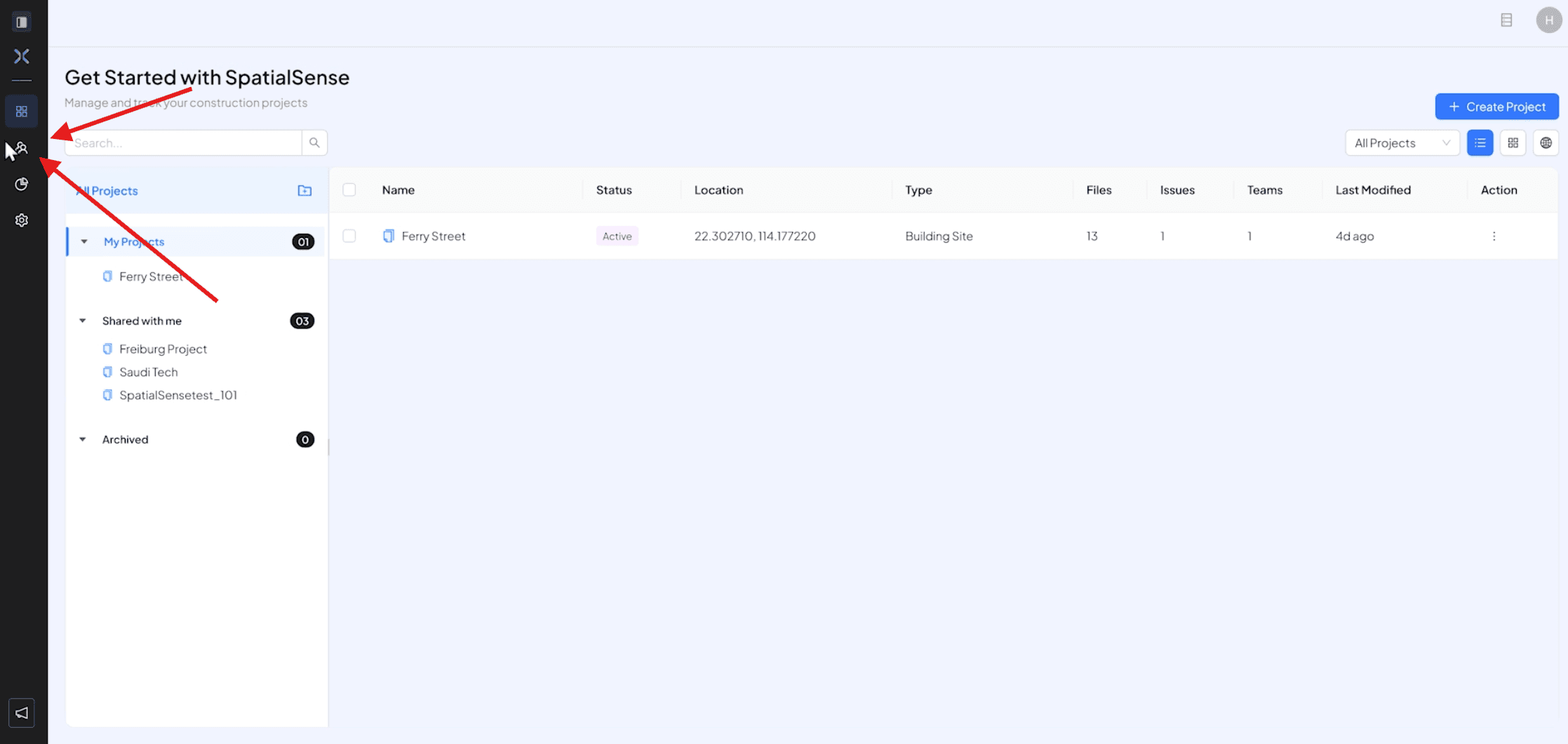
Task: Open Ferry Street in the project tree
Action: pyautogui.click(x=151, y=277)
